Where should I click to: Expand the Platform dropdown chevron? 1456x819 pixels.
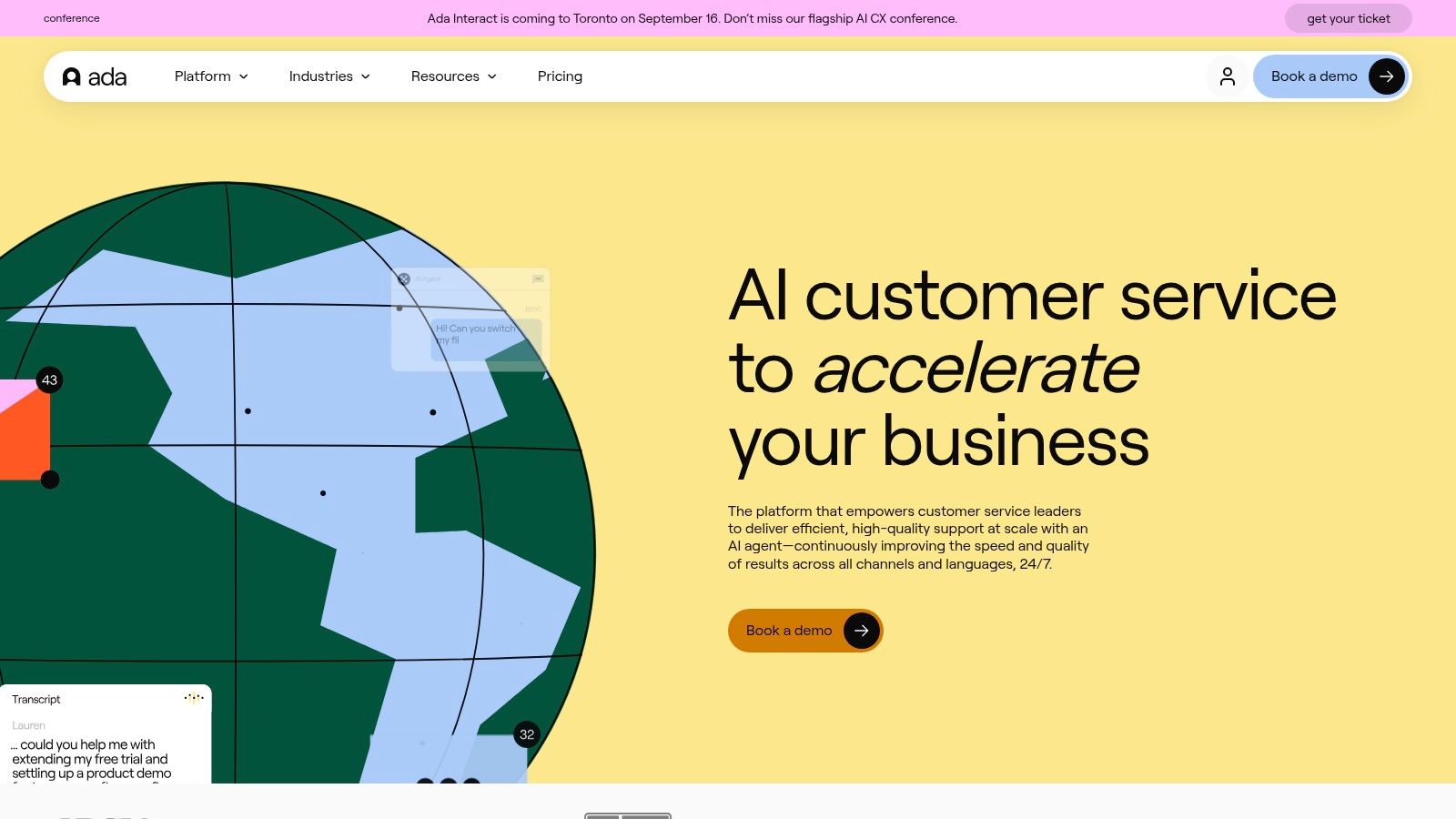point(244,76)
